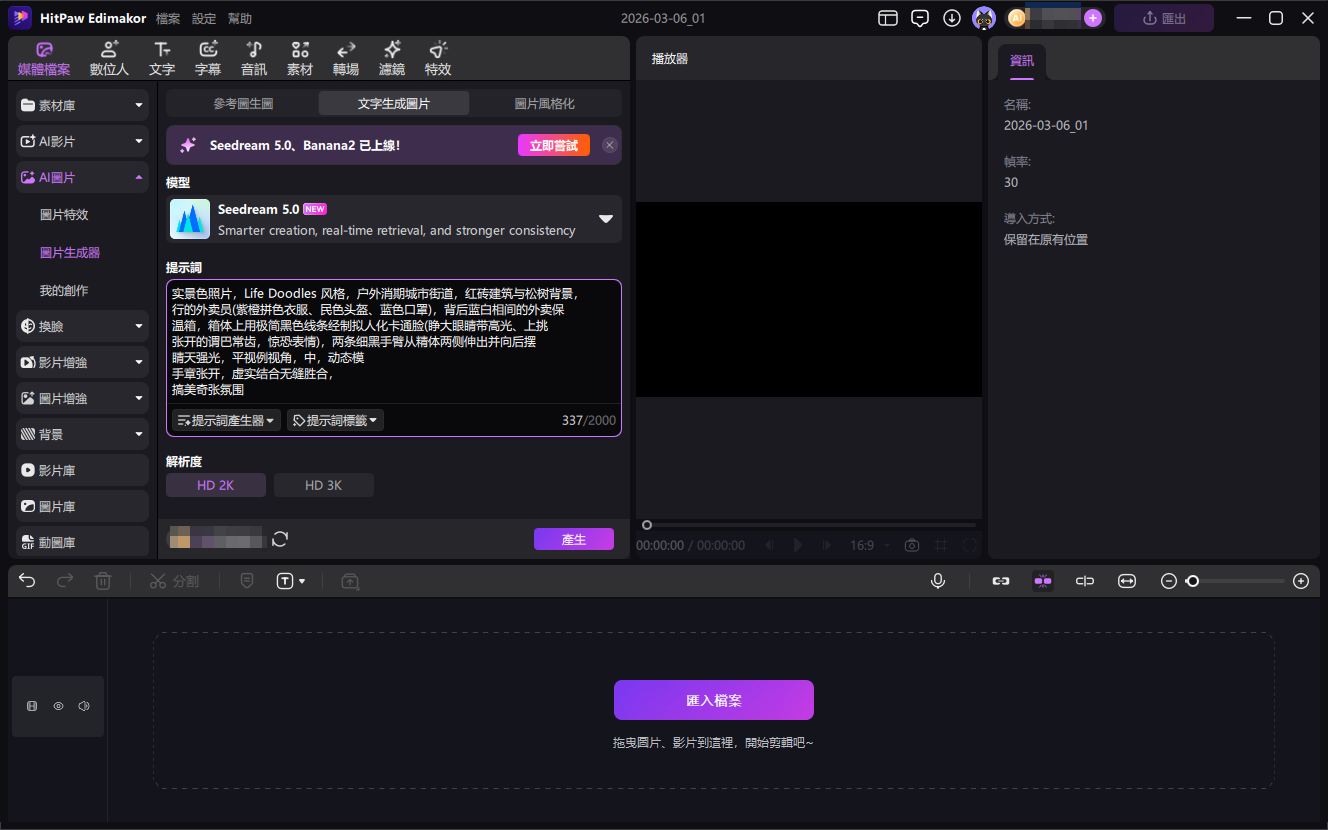Expand the Seedream 5.0 model dropdown

[x=605, y=219]
